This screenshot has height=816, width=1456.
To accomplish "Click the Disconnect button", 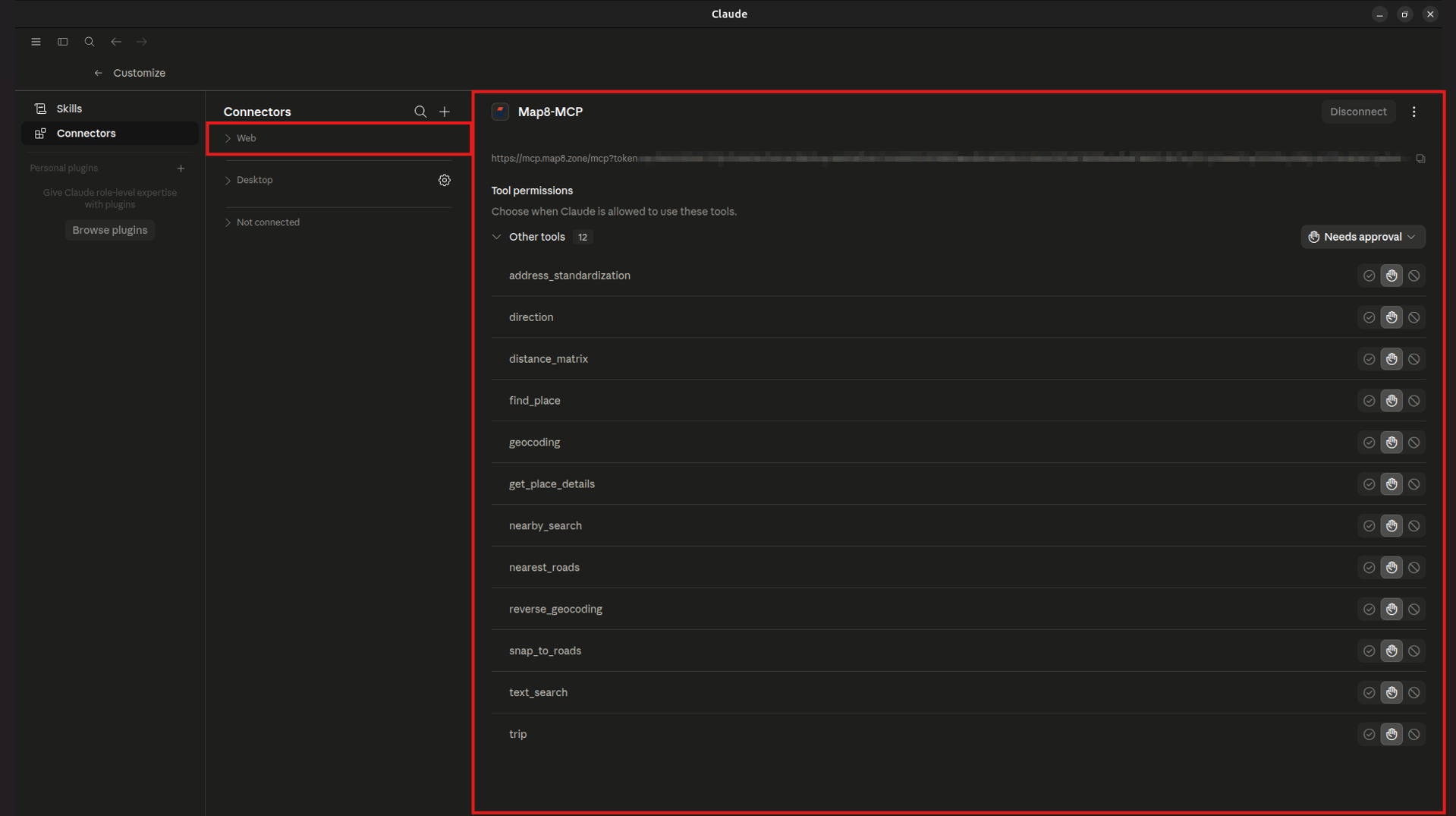I will point(1358,112).
